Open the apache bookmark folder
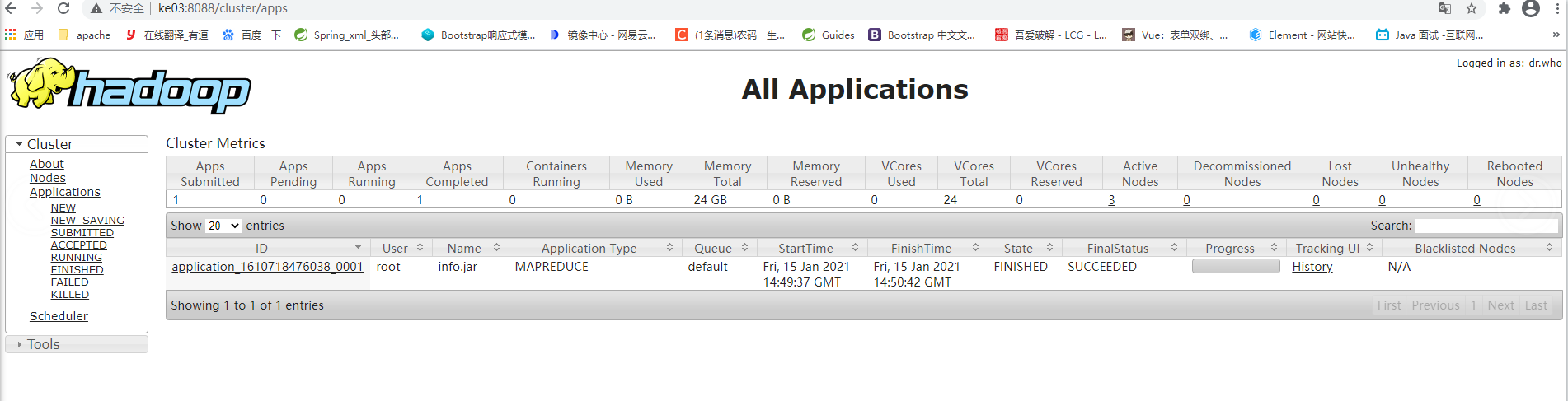 [84, 35]
